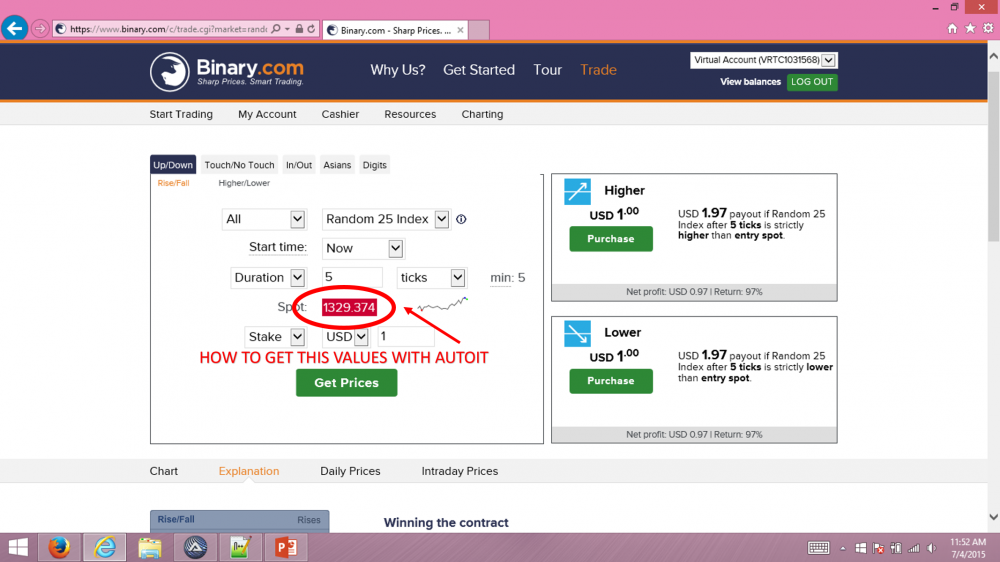1000x562 pixels.
Task: Open the Tour navigation link
Action: tap(547, 70)
